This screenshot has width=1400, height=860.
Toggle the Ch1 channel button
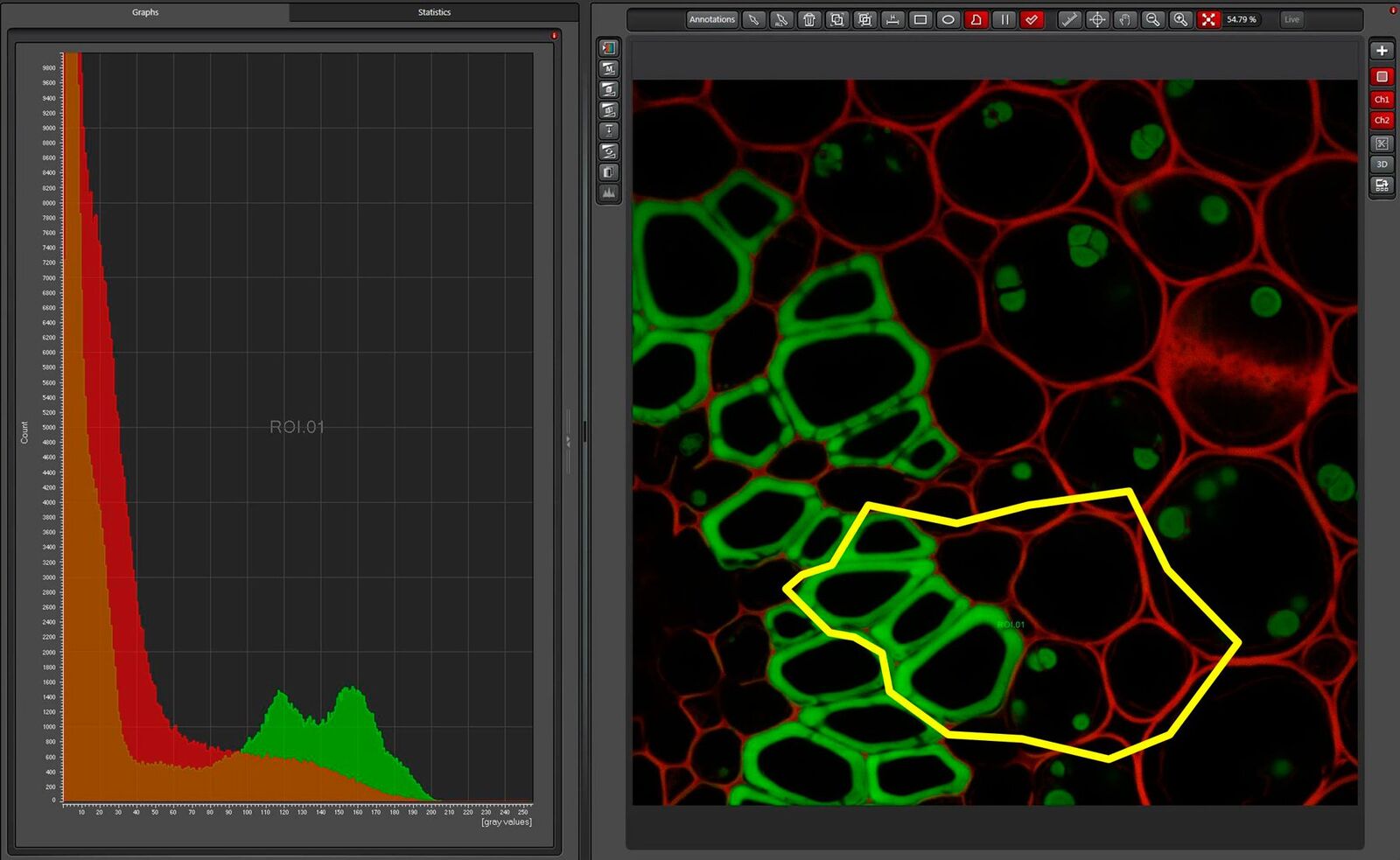click(1382, 99)
